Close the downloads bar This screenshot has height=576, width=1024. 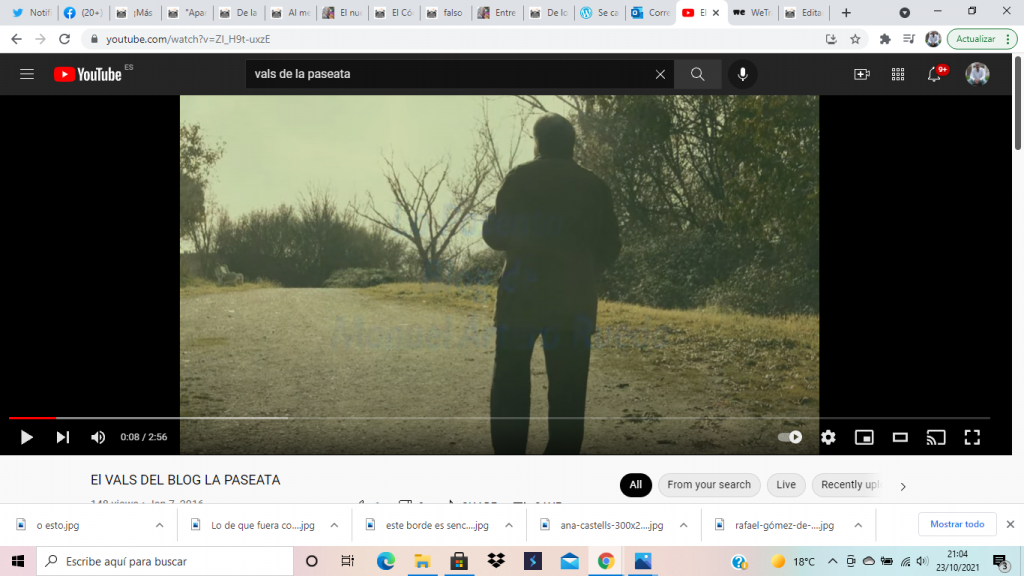coord(1010,524)
